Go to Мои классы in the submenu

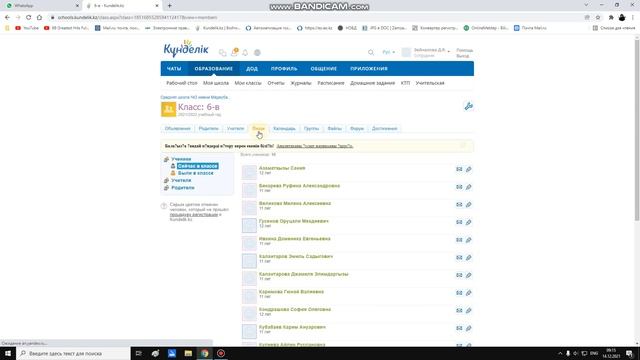click(x=248, y=83)
